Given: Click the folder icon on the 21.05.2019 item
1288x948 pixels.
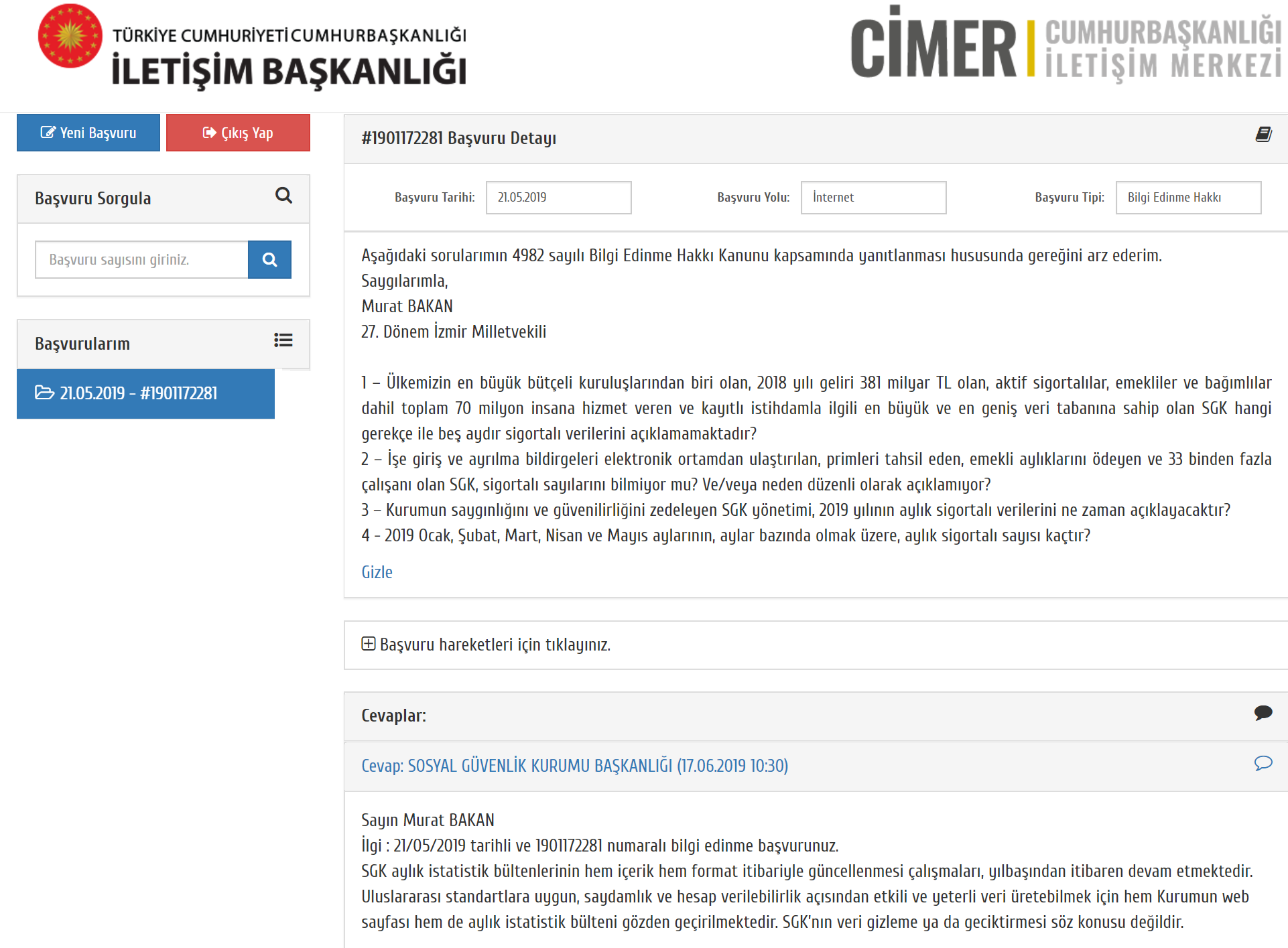Looking at the screenshot, I should tap(44, 393).
